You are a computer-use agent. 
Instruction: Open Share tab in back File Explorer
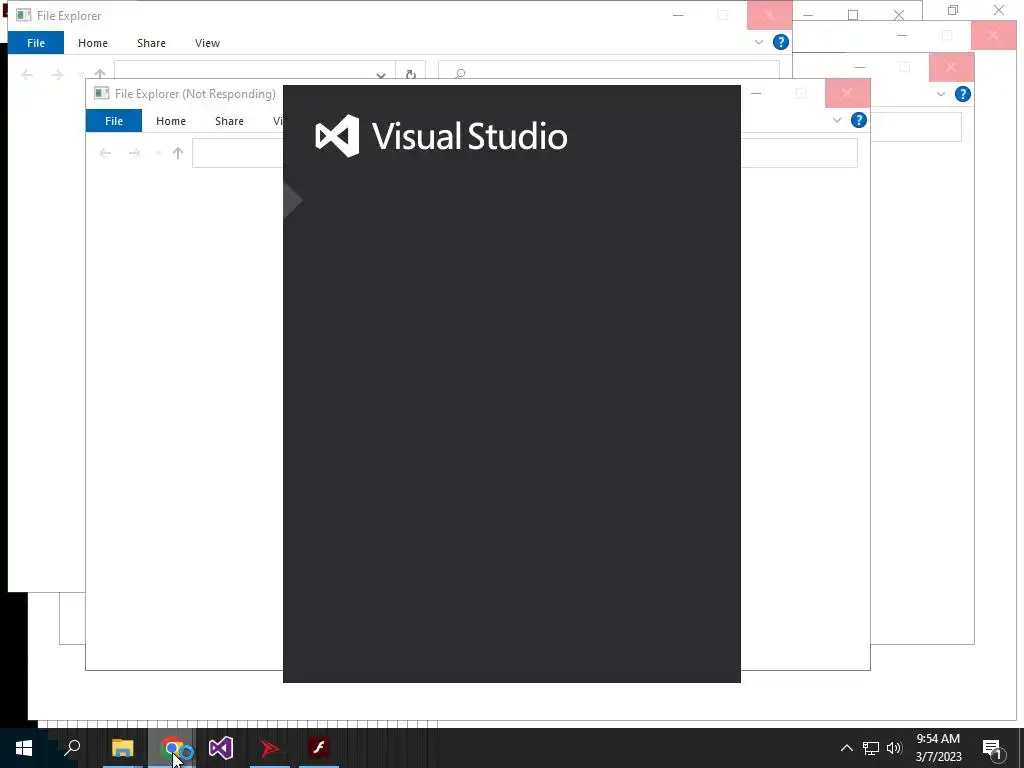pos(152,43)
